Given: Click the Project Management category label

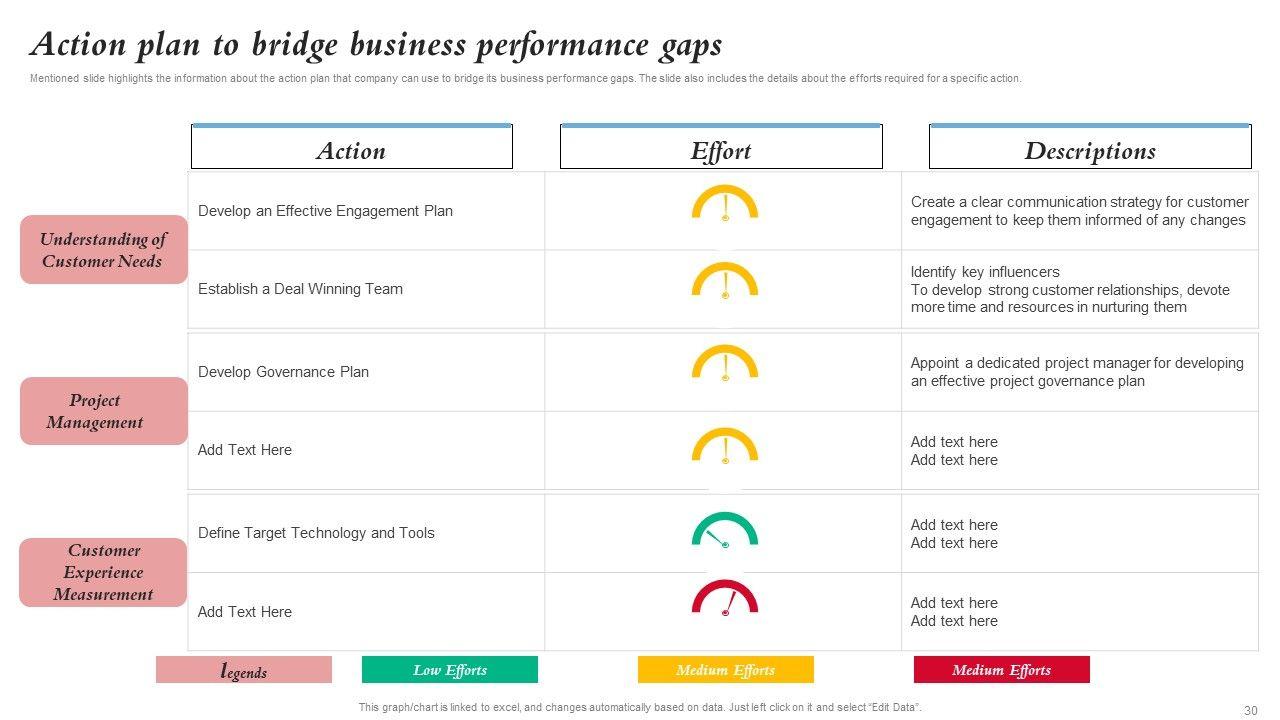Looking at the screenshot, I should pos(103,411).
